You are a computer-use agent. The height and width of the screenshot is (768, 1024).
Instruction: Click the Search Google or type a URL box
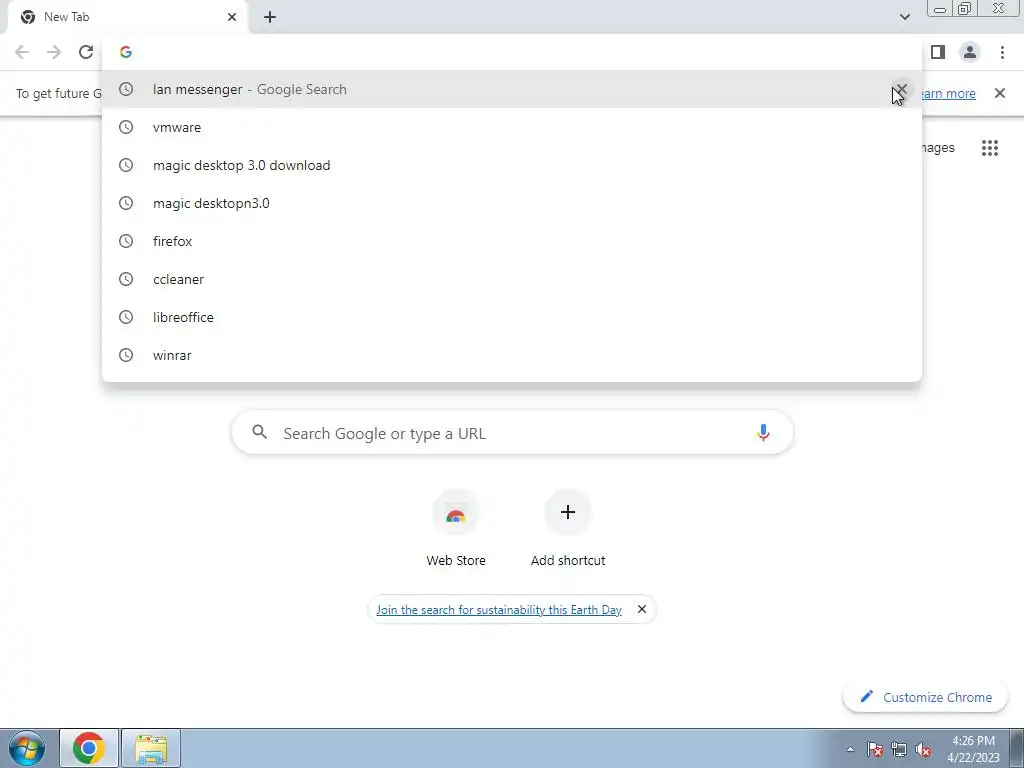click(512, 432)
